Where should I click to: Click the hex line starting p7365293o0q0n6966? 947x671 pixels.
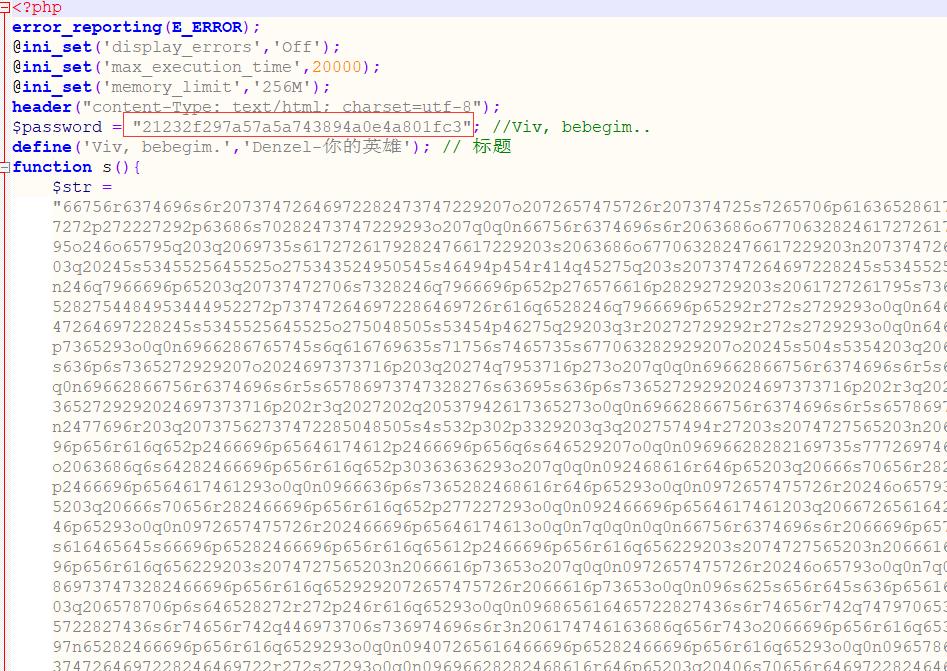499,346
